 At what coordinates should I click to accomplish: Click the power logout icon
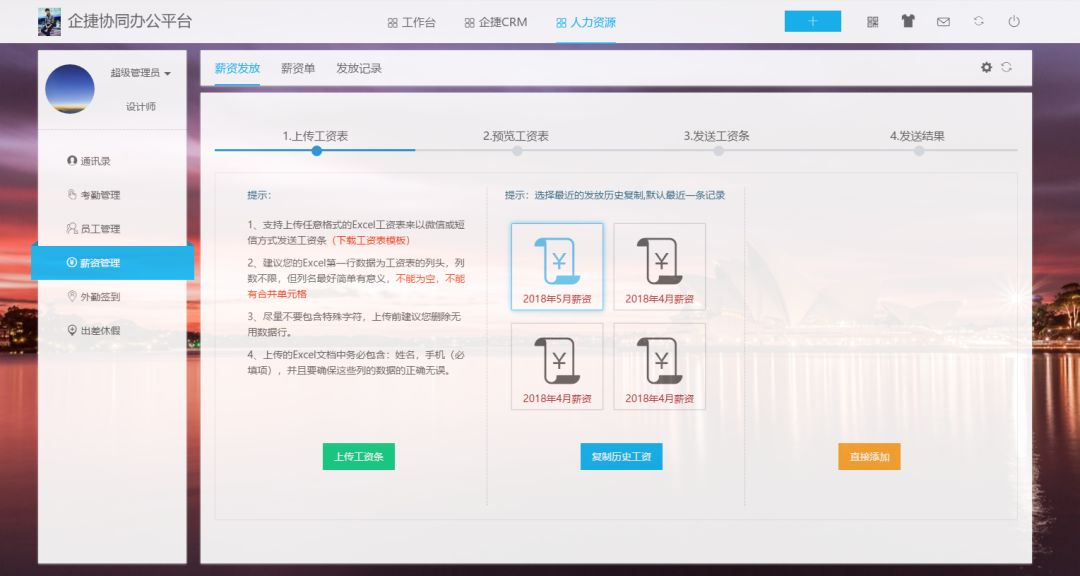1014,21
